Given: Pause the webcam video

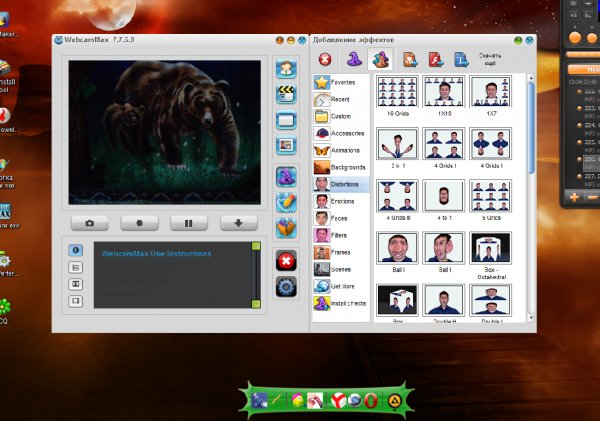Looking at the screenshot, I should 189,223.
